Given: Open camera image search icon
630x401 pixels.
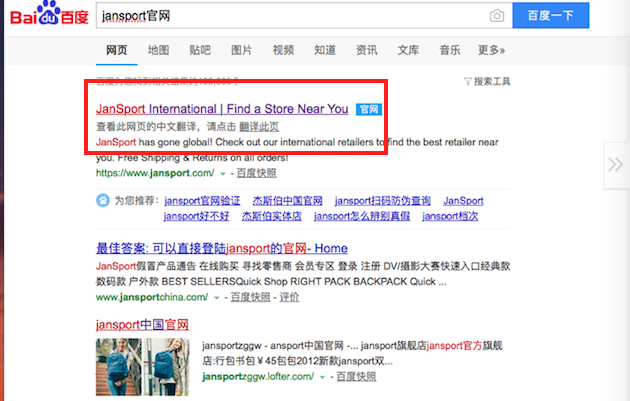Looking at the screenshot, I should [497, 16].
